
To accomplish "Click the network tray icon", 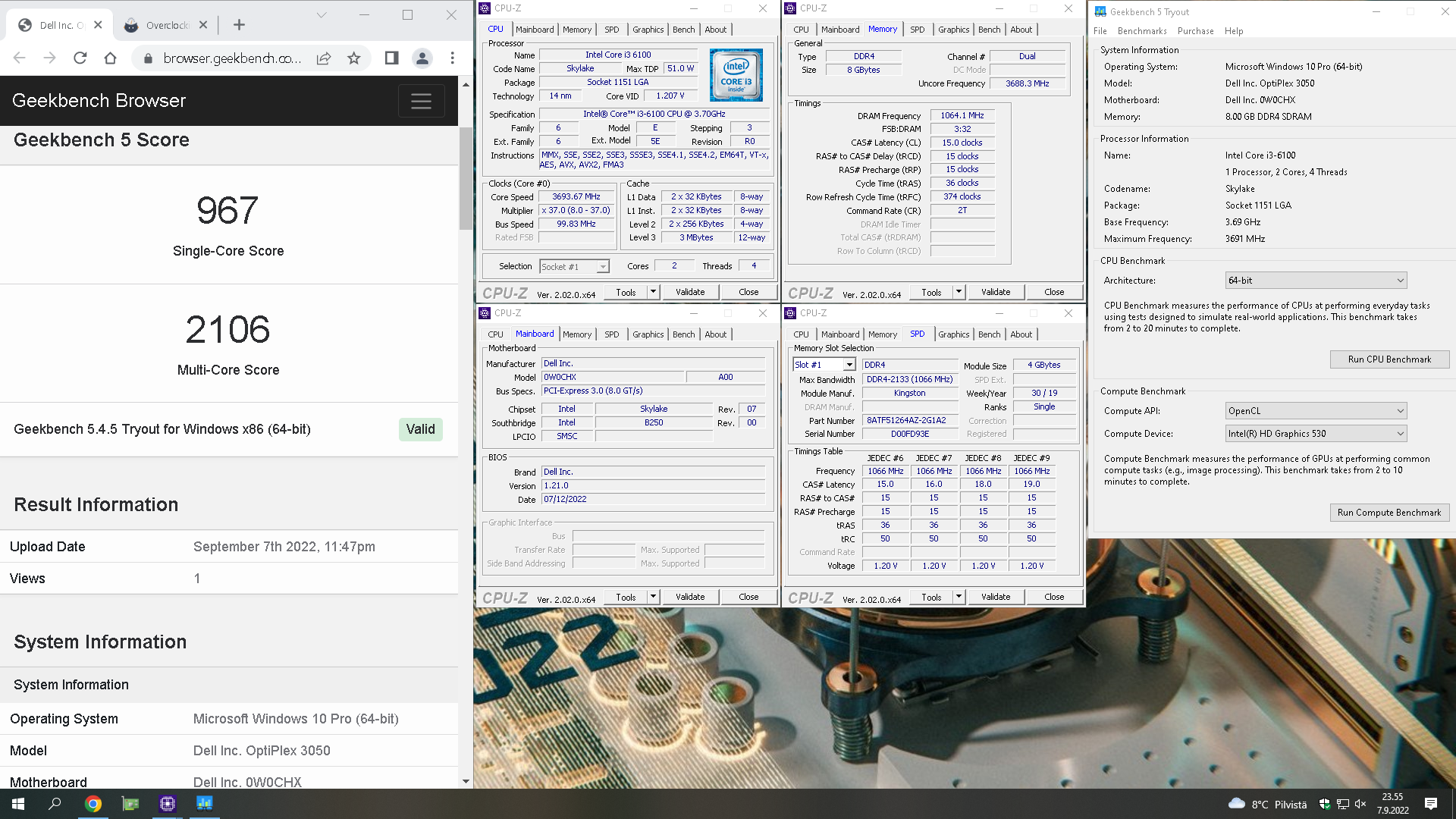I will pos(1343,804).
